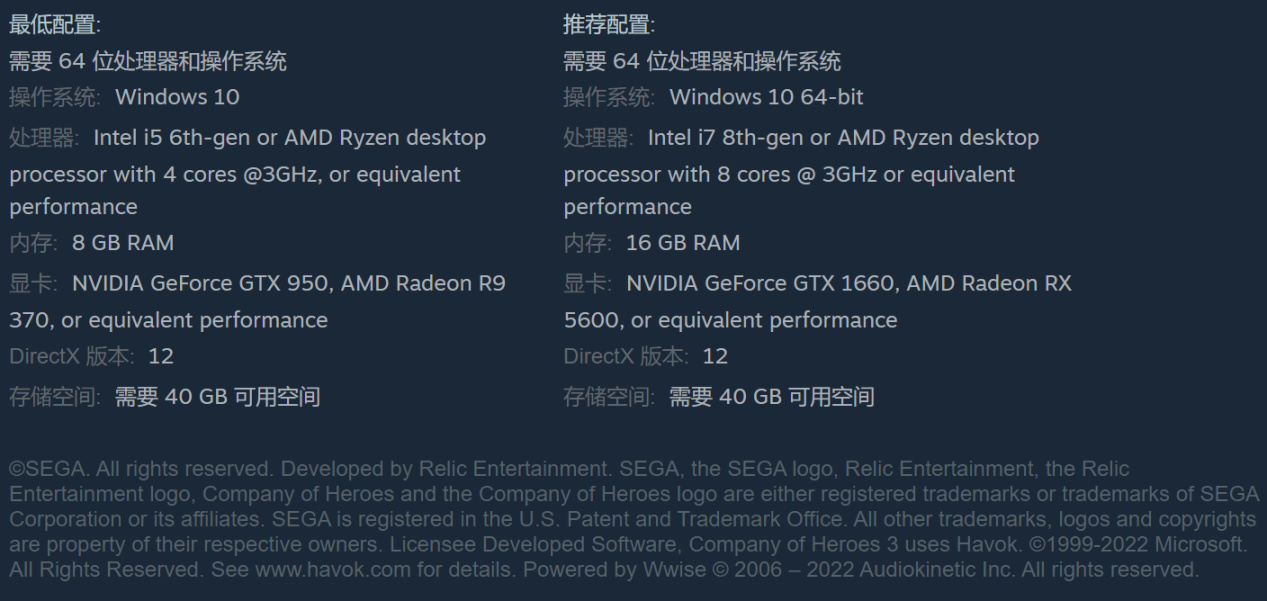This screenshot has height=601, width=1267.
Task: Click the 存储空间 label in recommended requirements
Action: tap(609, 398)
